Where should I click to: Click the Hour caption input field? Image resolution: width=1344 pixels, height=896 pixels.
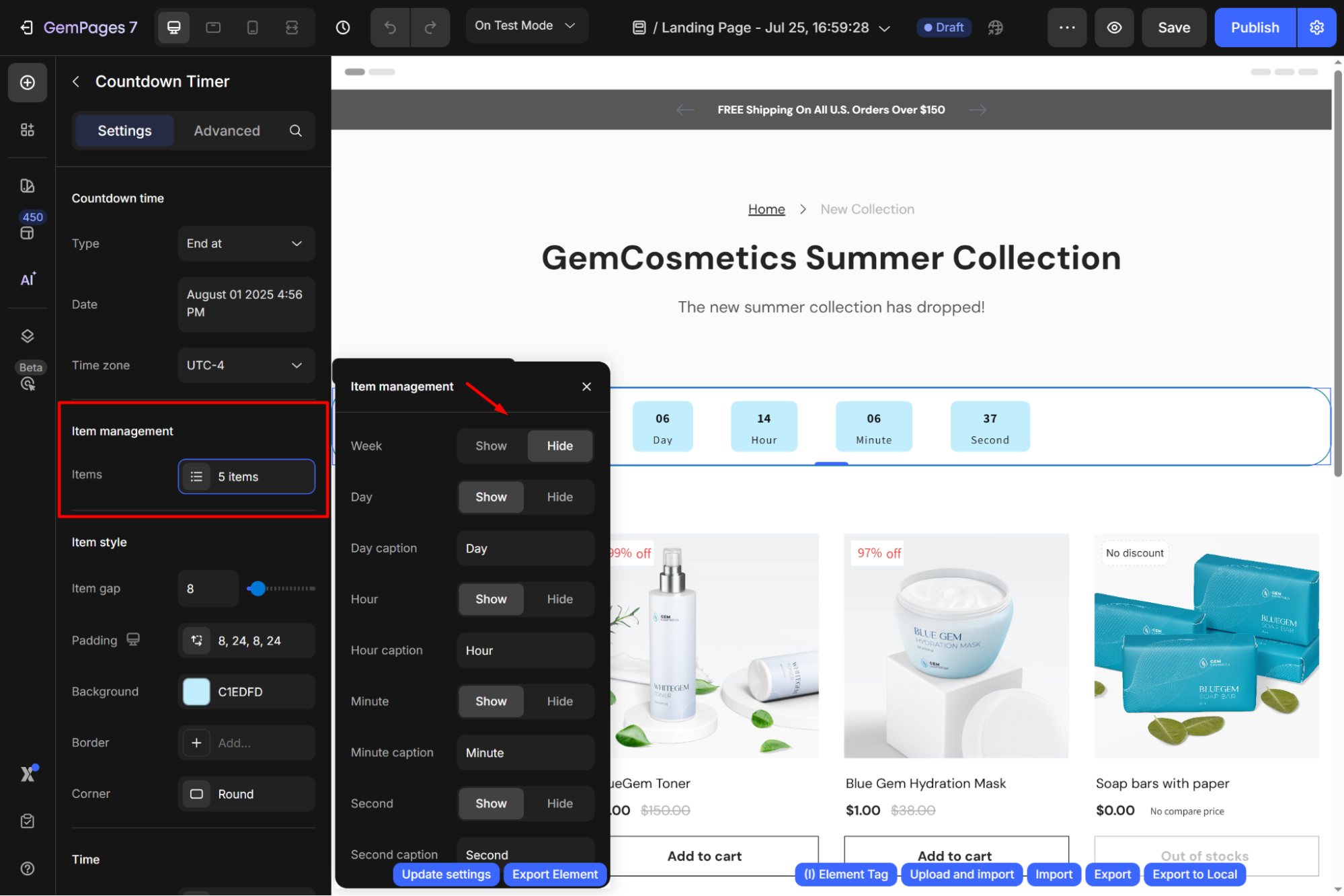[x=525, y=650]
